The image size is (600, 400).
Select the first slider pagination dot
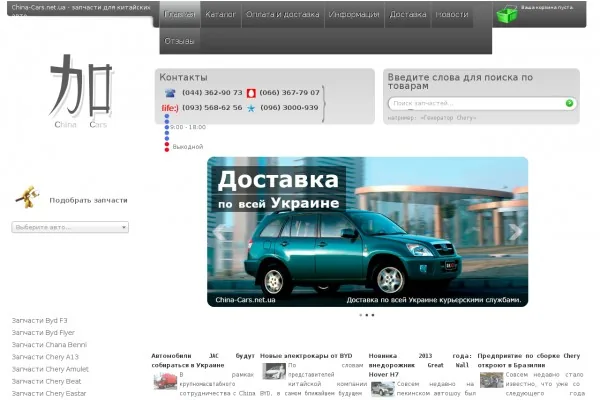point(360,315)
